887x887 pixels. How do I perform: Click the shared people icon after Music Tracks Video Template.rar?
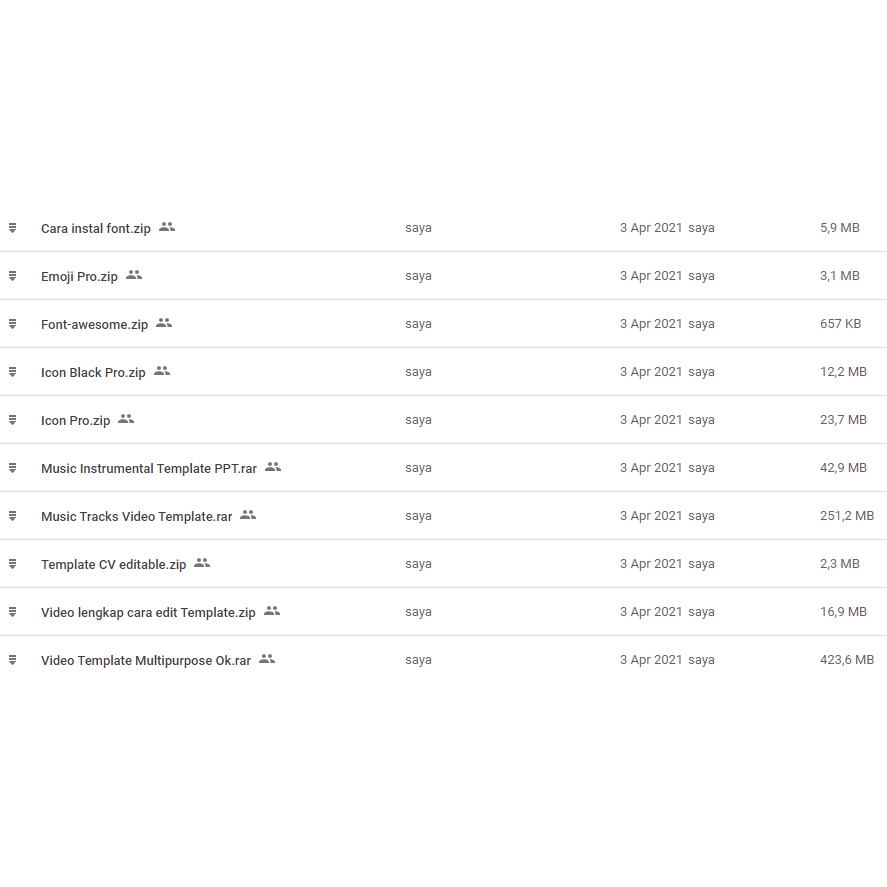pyautogui.click(x=248, y=515)
